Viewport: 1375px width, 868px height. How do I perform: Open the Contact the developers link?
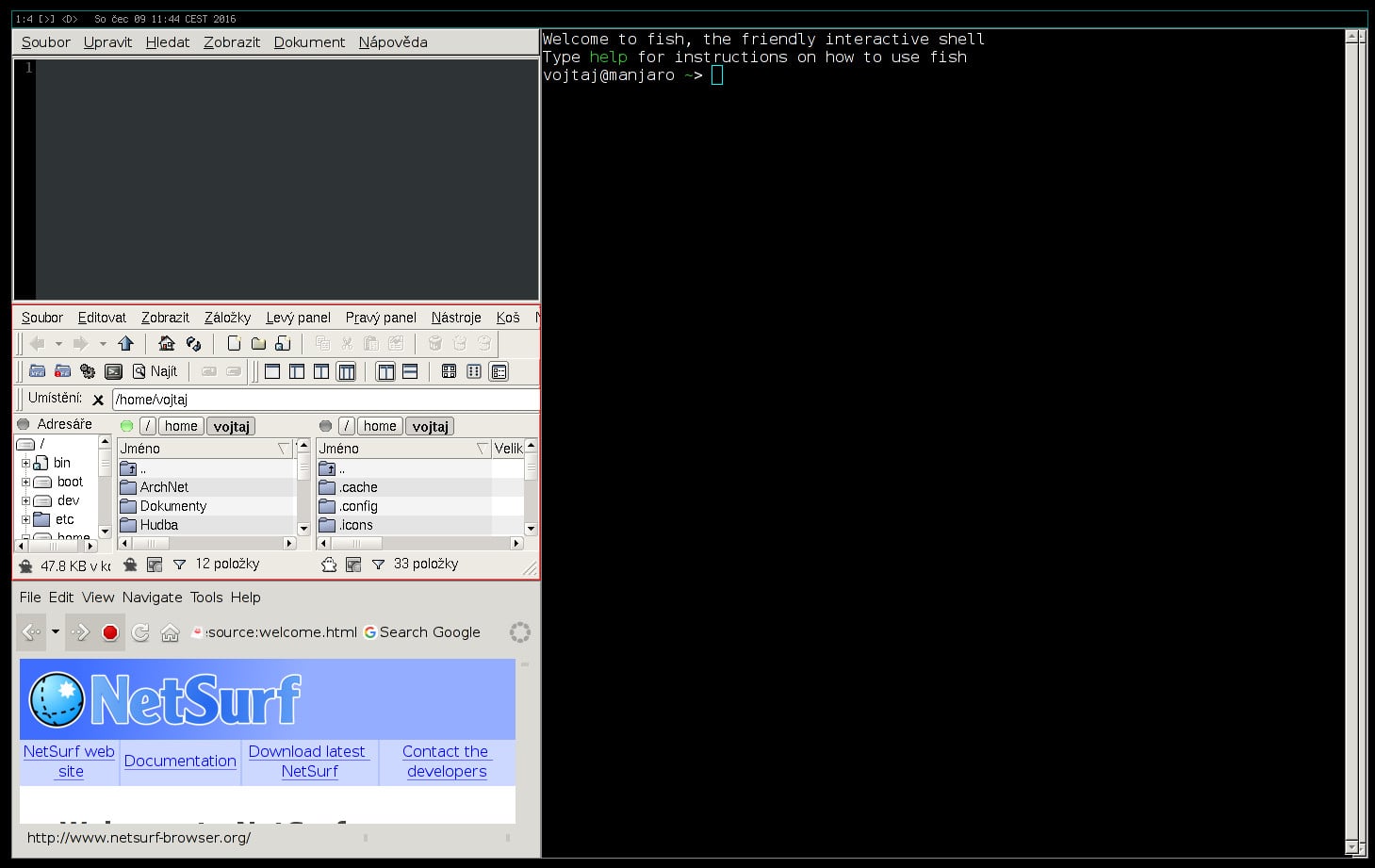[447, 762]
